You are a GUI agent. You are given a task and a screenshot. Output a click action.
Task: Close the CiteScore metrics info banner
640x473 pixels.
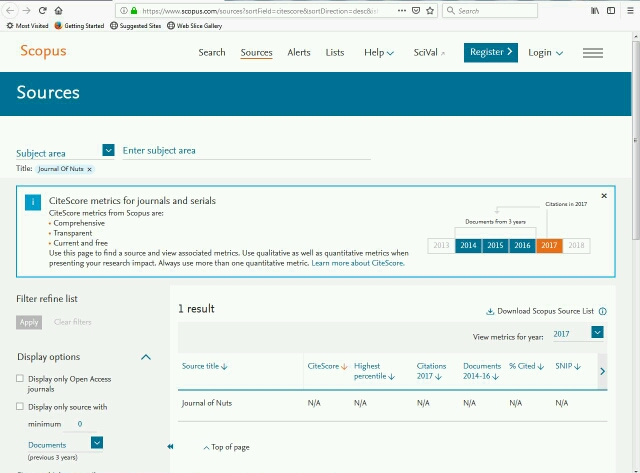(604, 195)
